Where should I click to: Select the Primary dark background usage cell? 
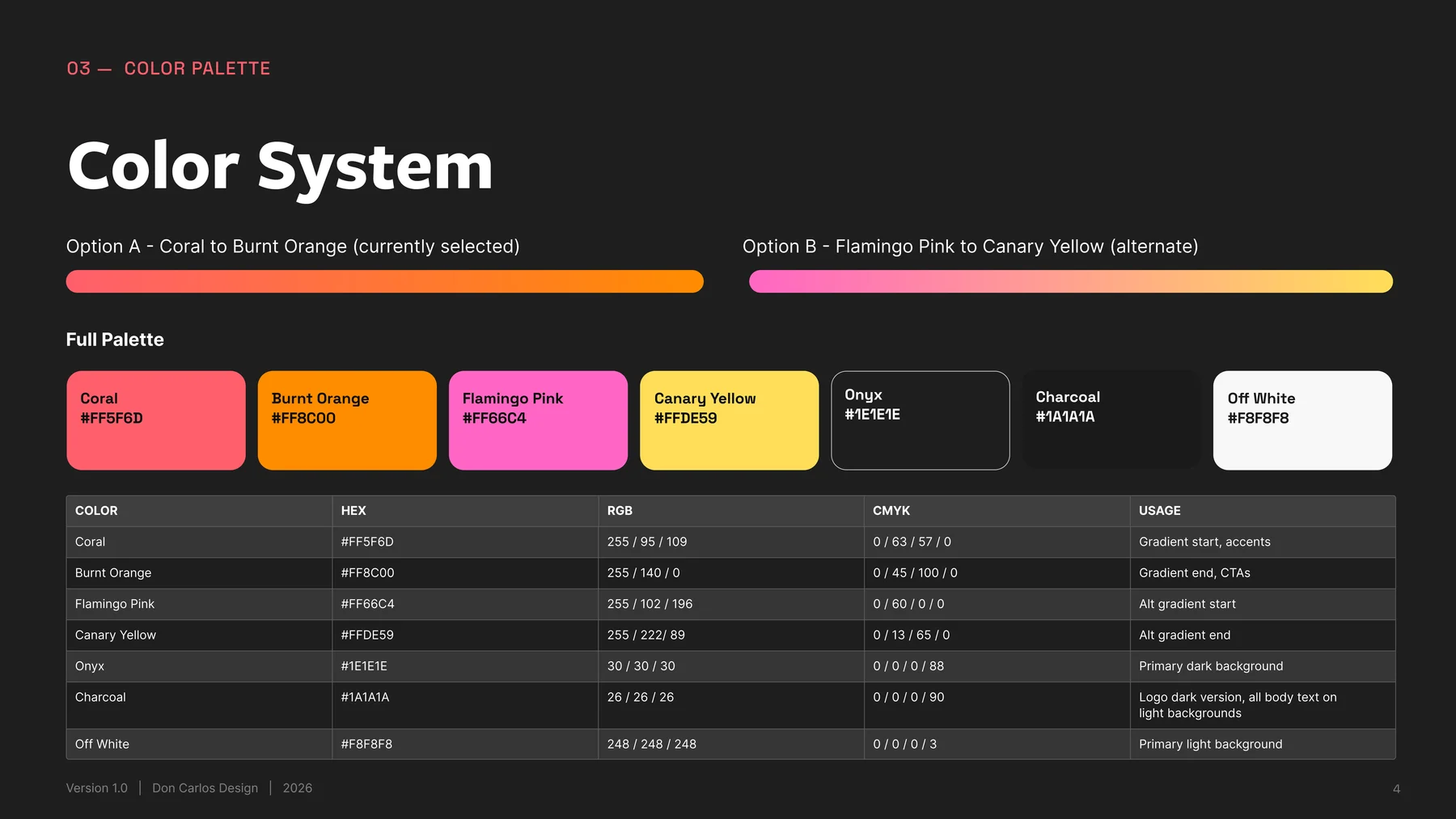[1263, 666]
